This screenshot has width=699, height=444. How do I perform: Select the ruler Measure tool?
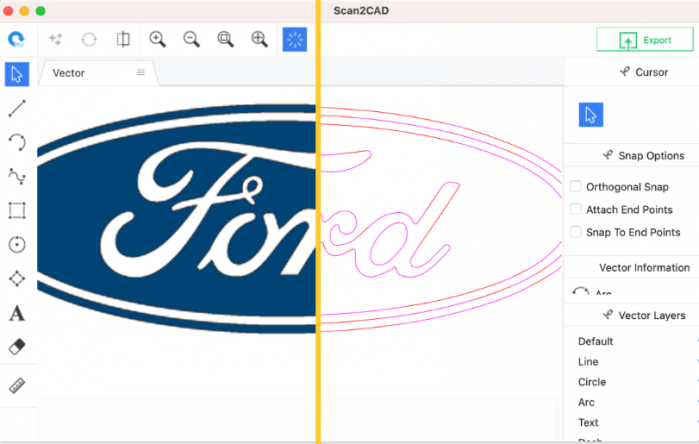tap(17, 386)
